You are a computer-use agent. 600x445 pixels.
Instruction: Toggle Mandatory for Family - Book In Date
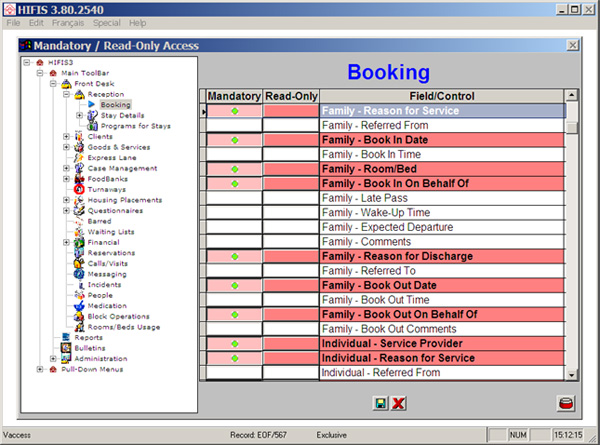click(x=234, y=141)
